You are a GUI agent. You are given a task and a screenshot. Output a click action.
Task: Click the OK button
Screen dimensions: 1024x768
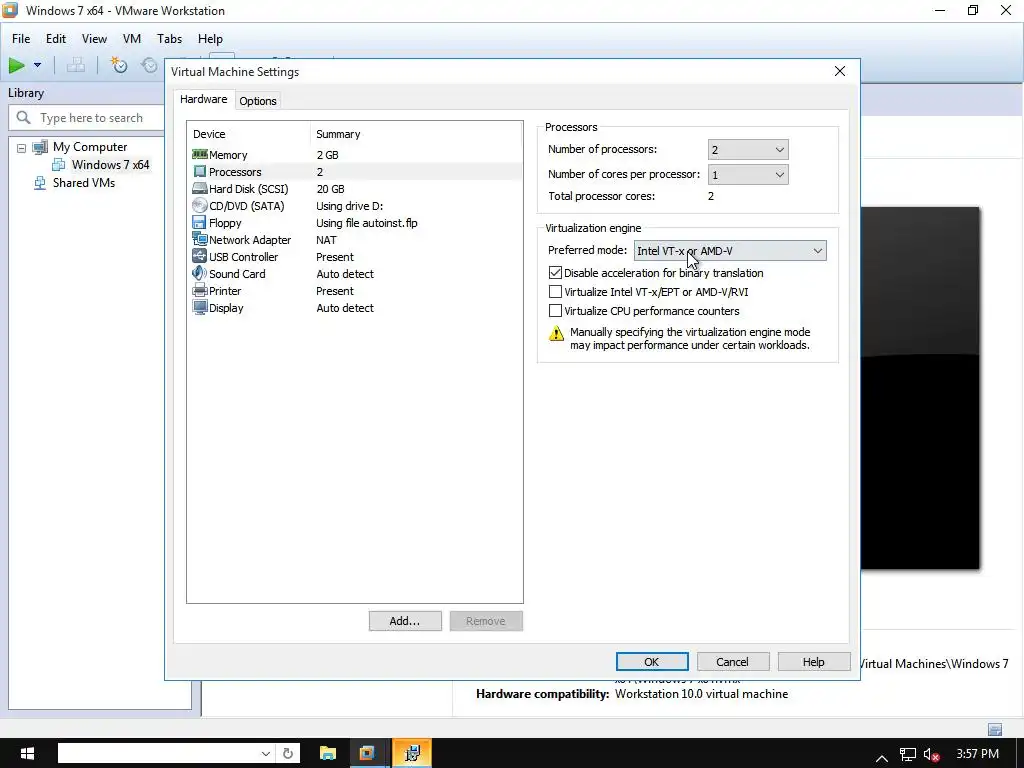click(652, 662)
